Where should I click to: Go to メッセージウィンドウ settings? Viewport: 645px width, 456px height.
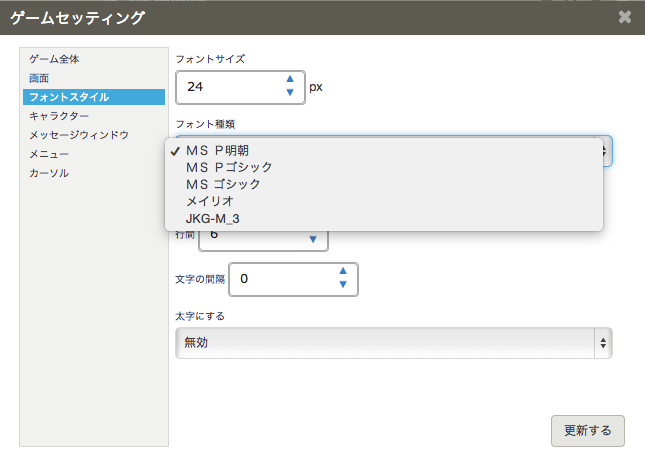click(x=79, y=135)
